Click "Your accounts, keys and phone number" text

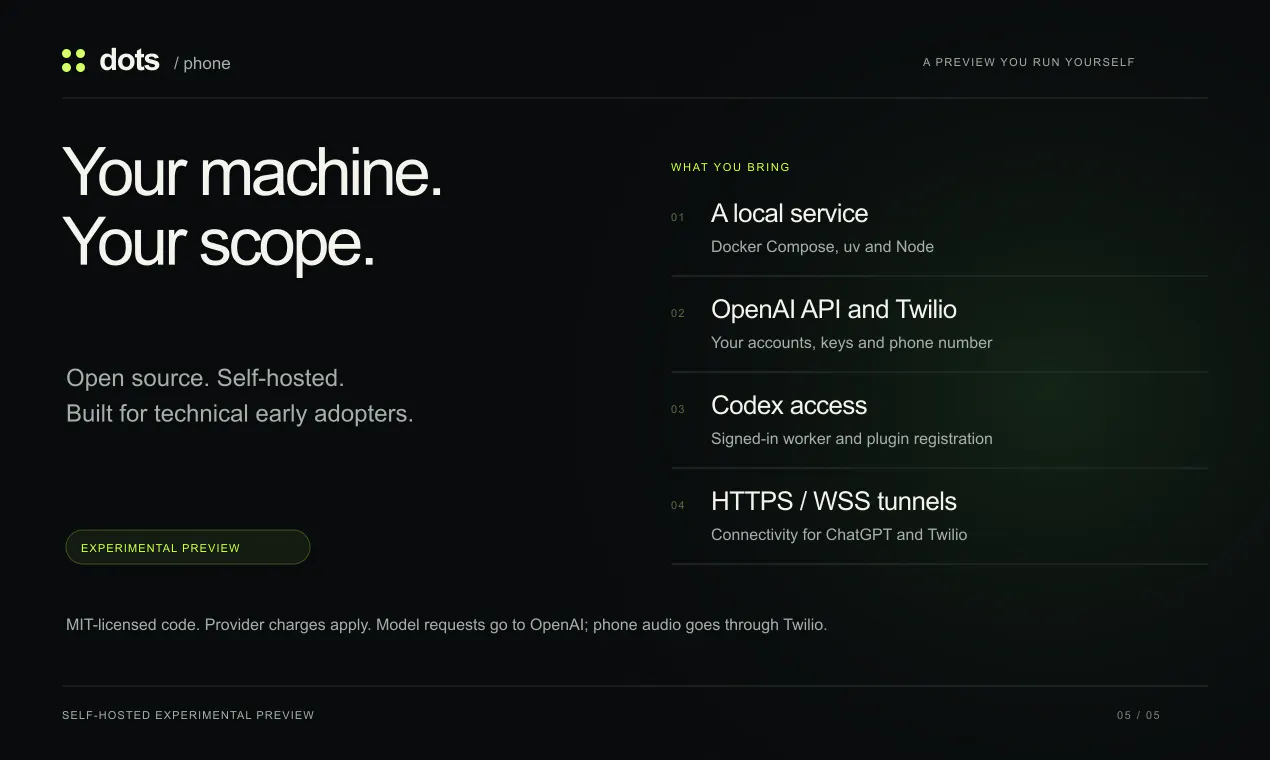[x=852, y=343]
